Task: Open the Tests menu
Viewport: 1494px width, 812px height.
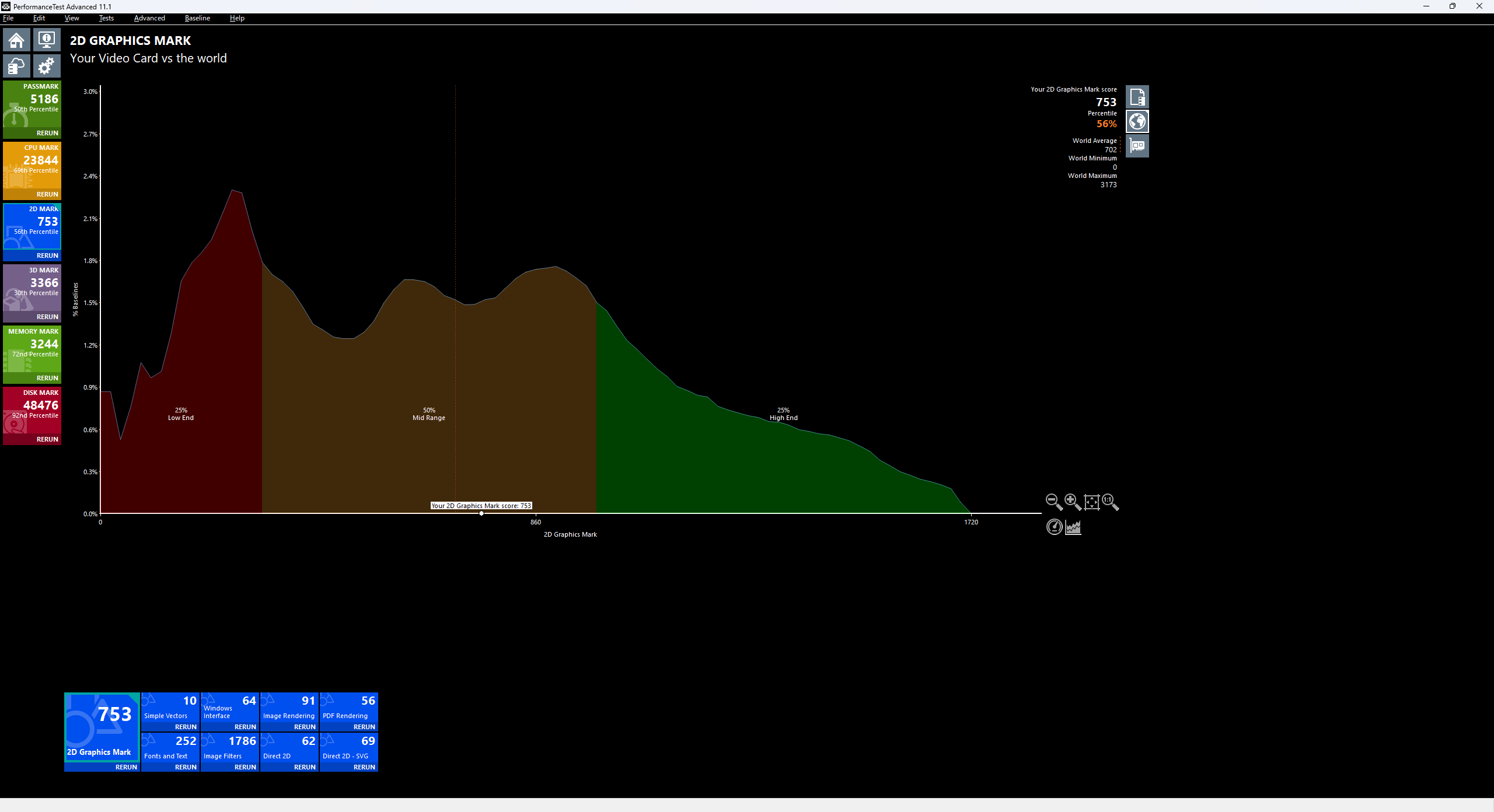Action: pos(106,18)
